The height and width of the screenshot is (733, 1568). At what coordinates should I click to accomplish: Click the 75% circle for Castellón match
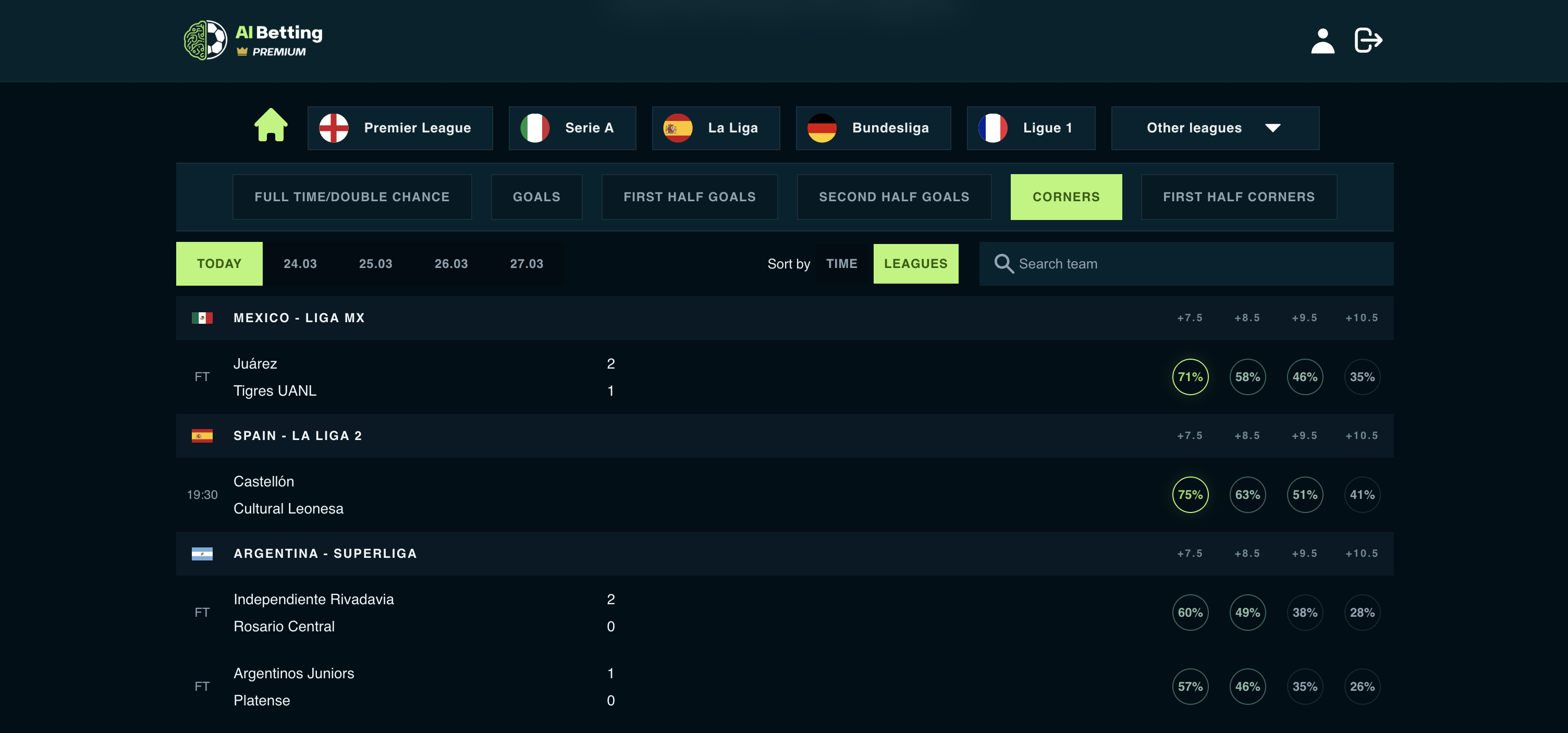pos(1190,494)
